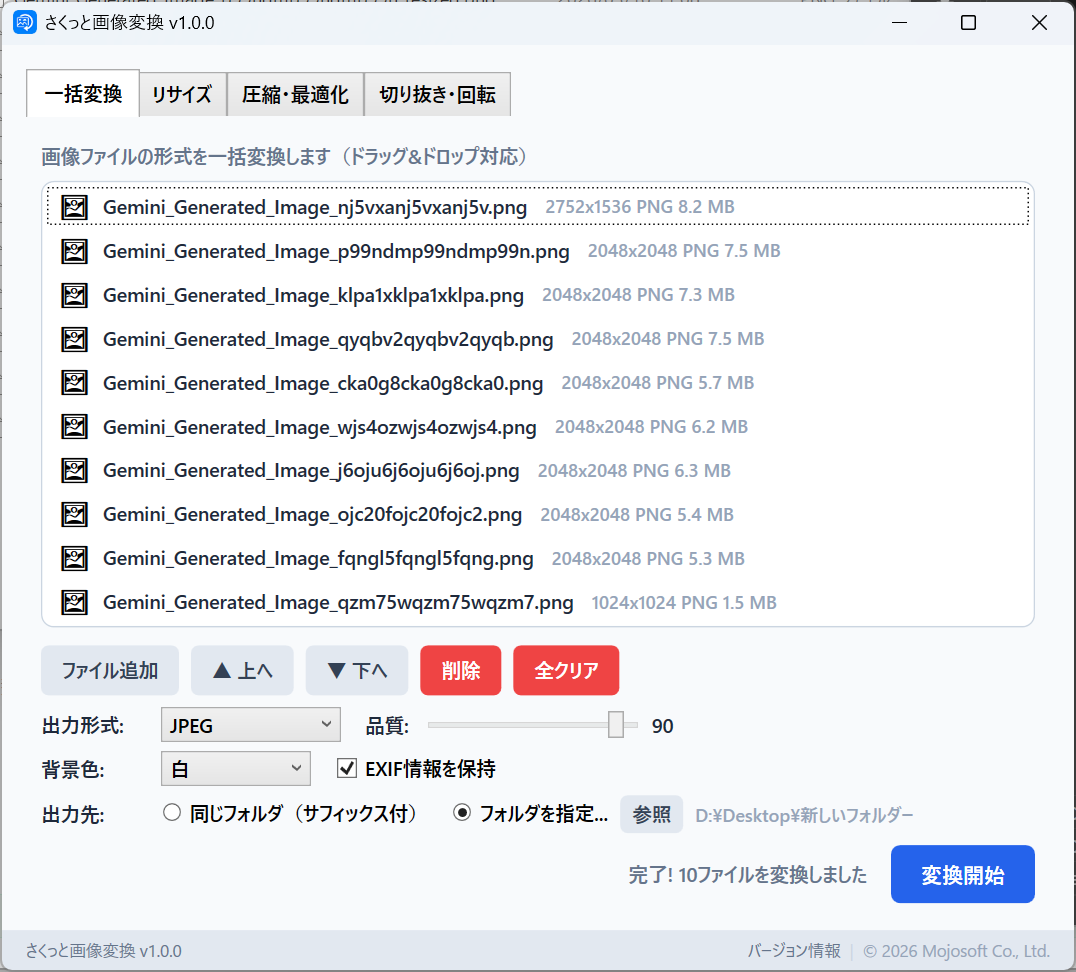Select the klpa1xklpa1xklpa.png file icon
This screenshot has height=972, width=1076.
[x=74, y=295]
